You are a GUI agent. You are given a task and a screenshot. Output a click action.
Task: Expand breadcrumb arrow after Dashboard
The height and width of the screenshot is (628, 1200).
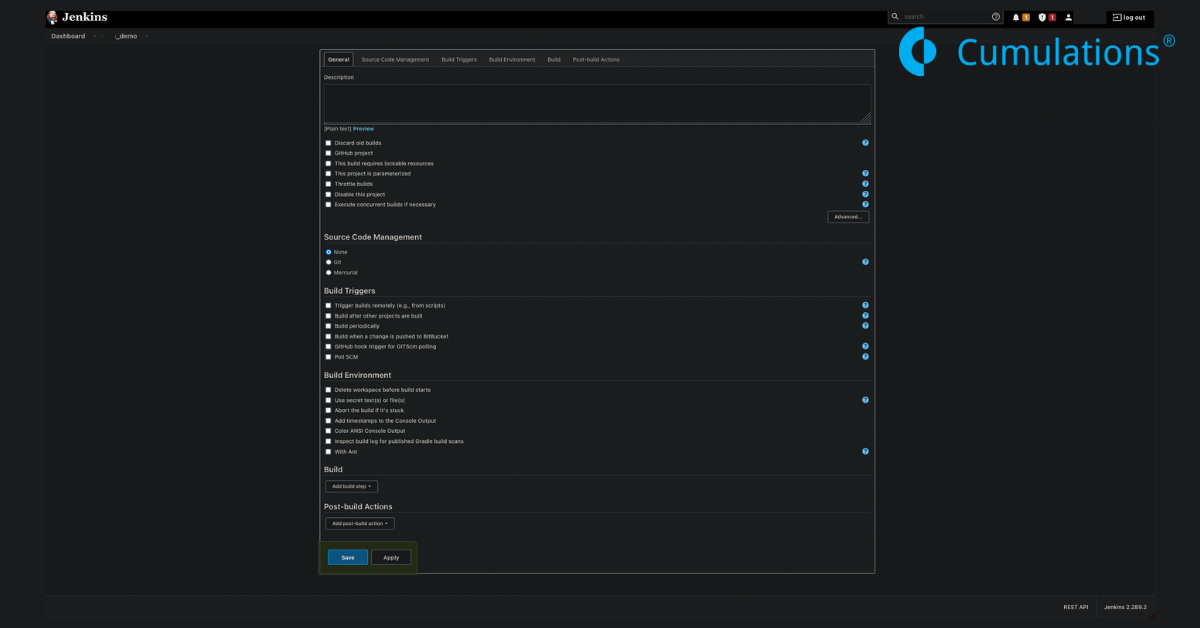point(95,36)
